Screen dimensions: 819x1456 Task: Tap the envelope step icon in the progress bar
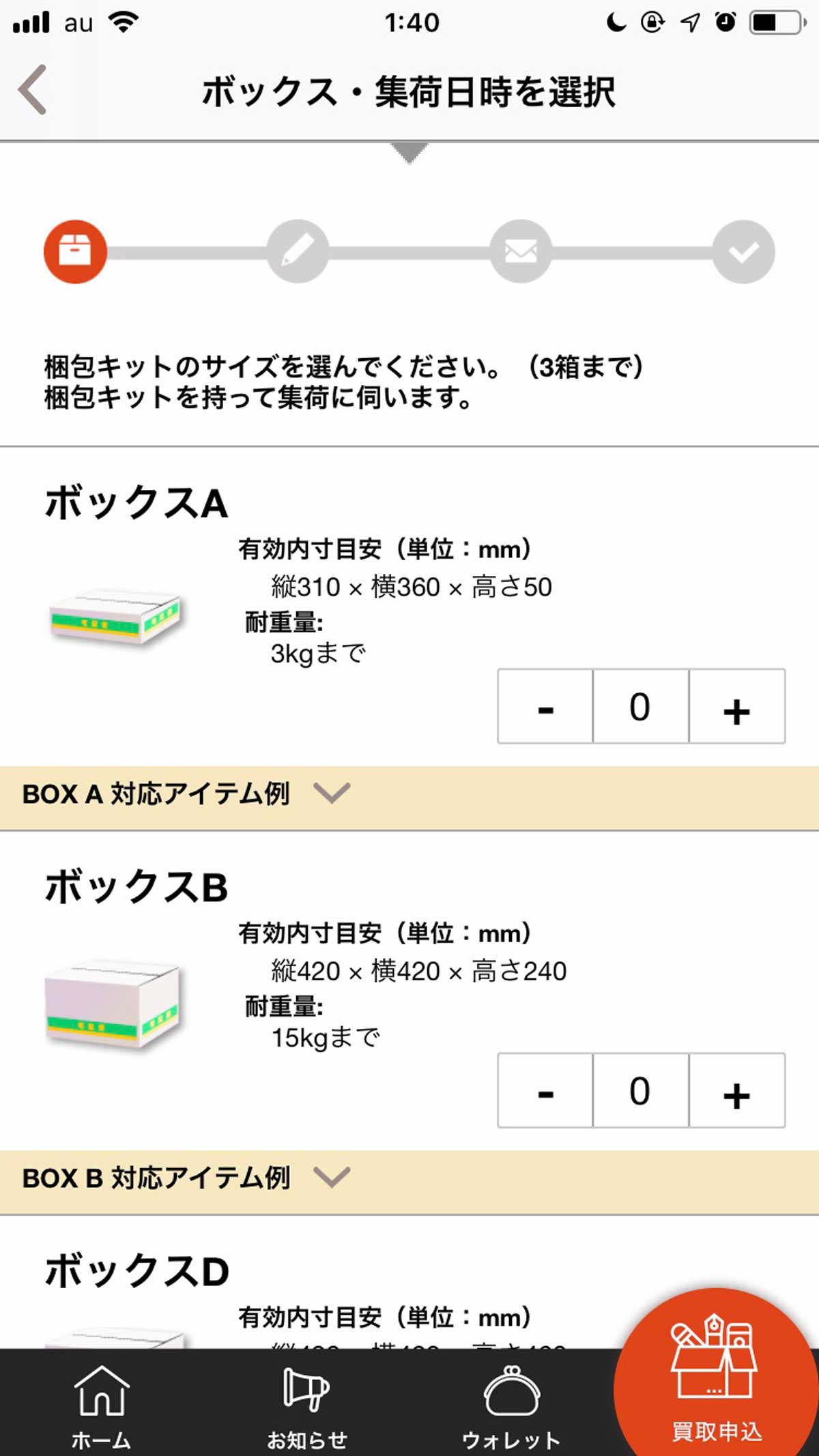pos(521,252)
